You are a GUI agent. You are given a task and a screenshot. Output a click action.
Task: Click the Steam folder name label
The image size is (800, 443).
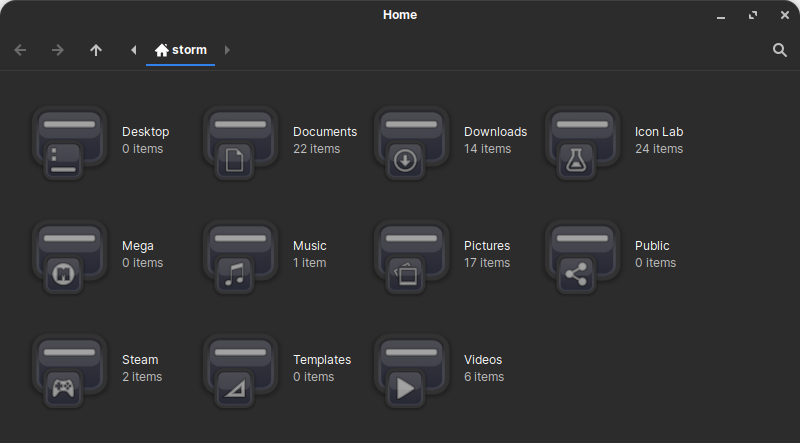(140, 360)
